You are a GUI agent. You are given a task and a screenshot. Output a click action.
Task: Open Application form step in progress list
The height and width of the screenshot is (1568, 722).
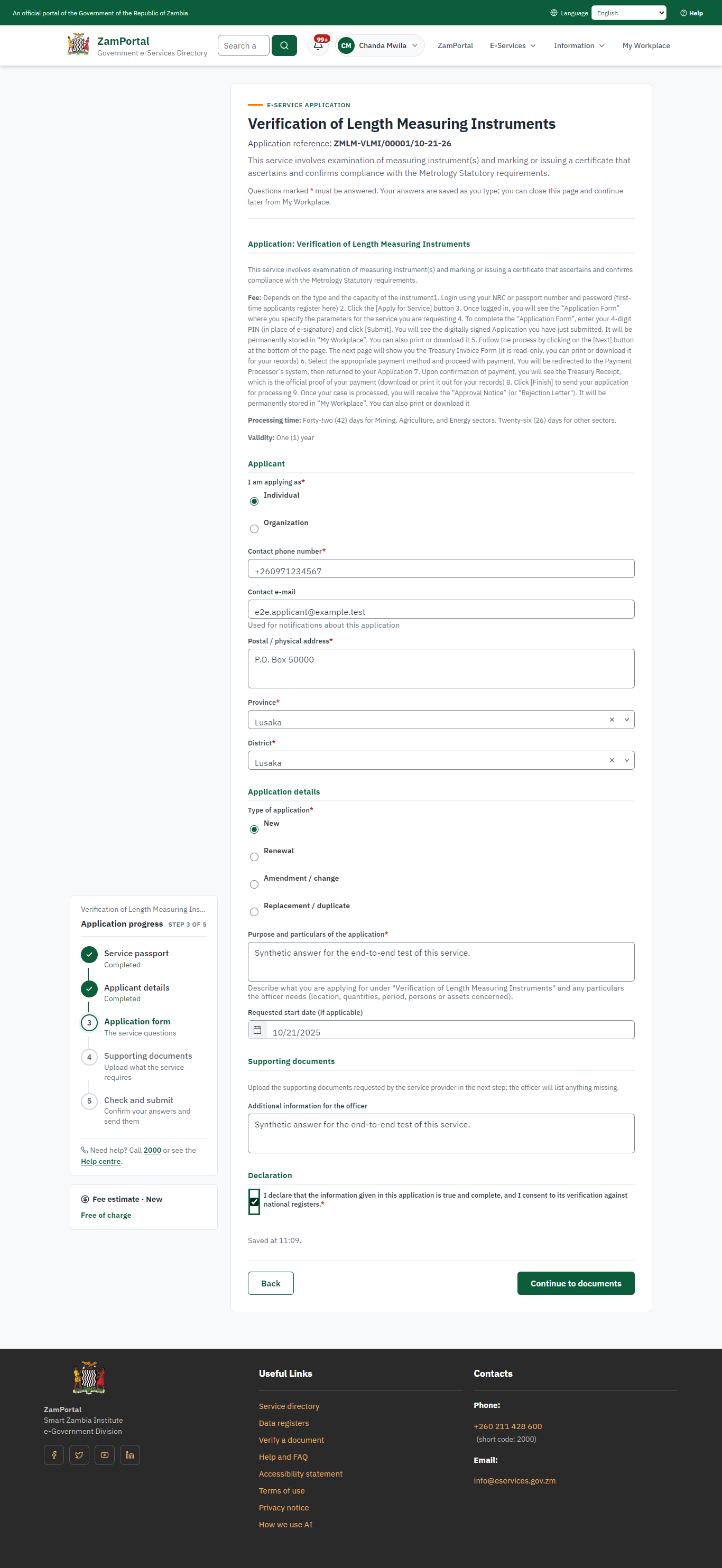(x=137, y=1021)
